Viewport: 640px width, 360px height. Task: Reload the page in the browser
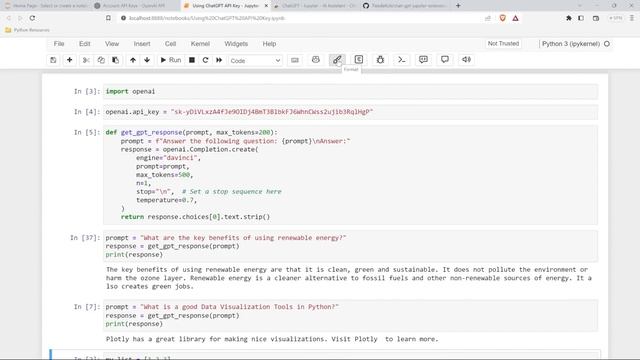pos(32,18)
